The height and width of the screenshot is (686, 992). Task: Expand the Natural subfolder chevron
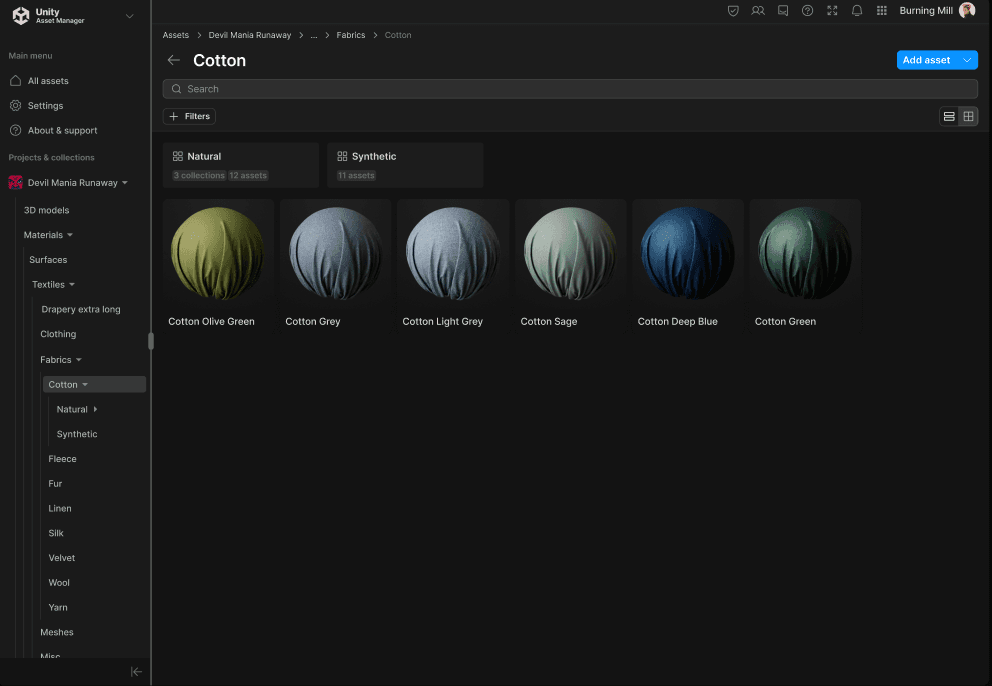95,409
